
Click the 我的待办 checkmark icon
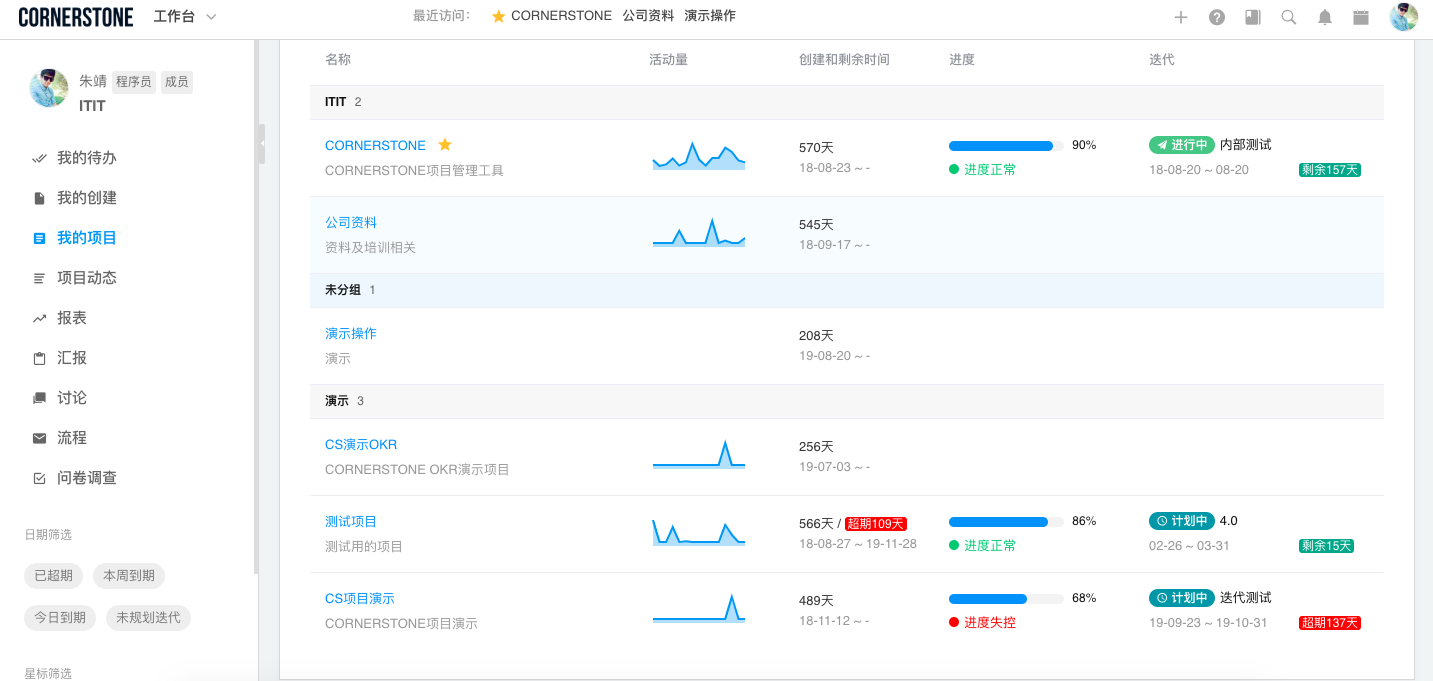(40, 158)
